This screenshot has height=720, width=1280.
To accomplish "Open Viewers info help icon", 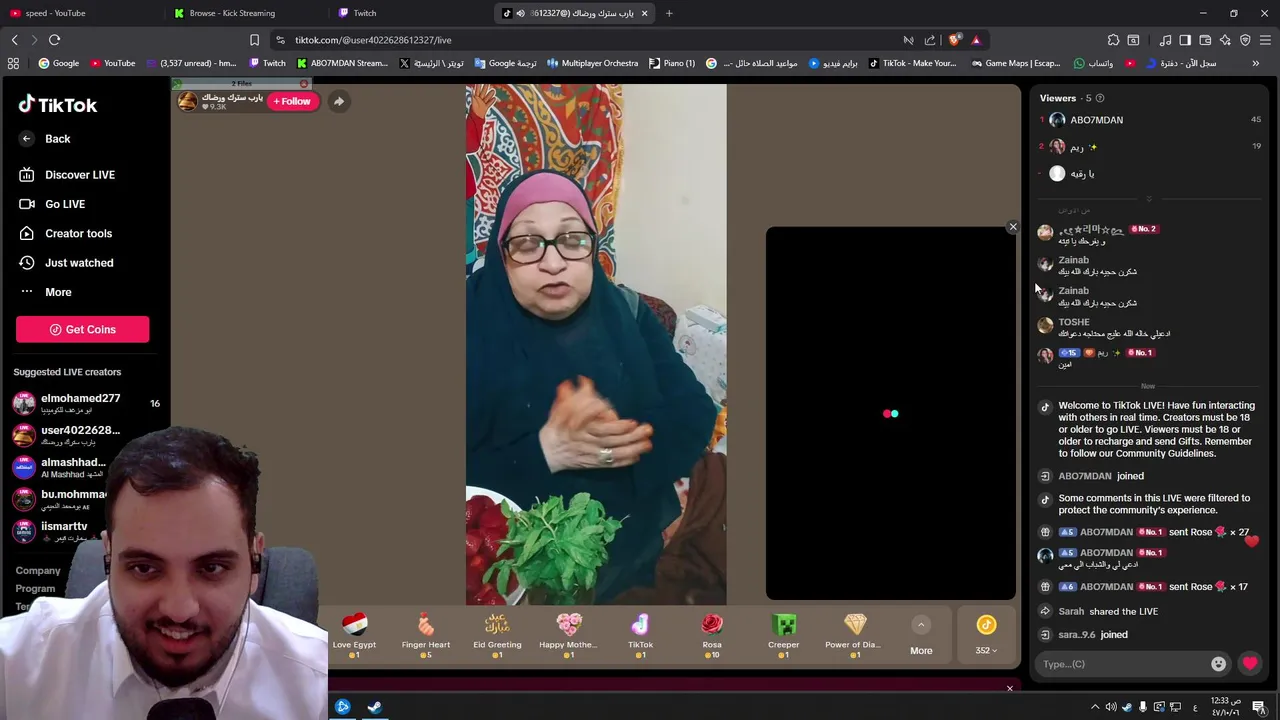I will pos(1100,98).
